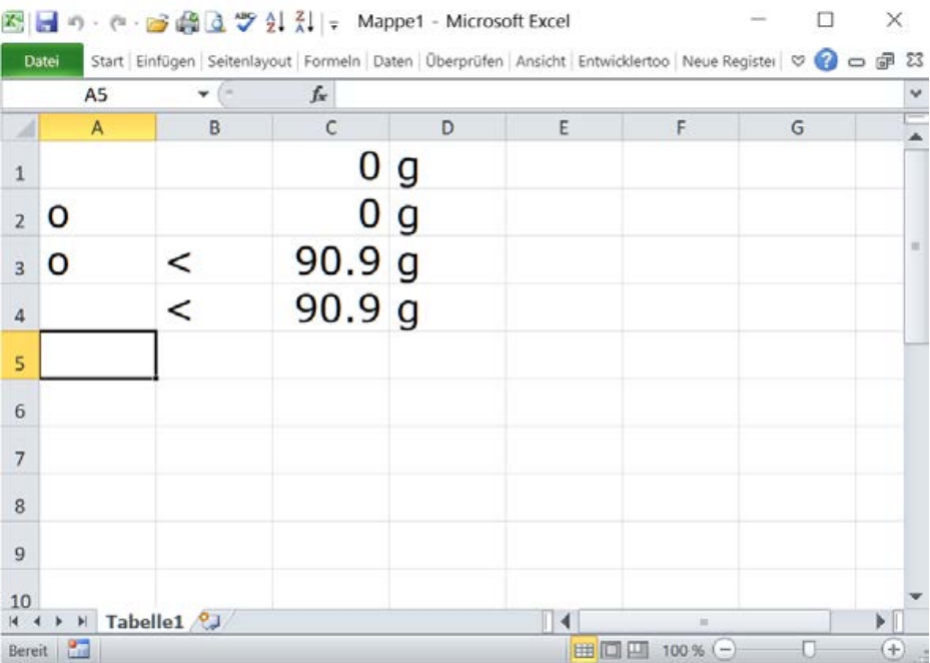Screen dimensions: 930x663
Task: Select cell C3 containing 90.9
Action: pos(330,262)
